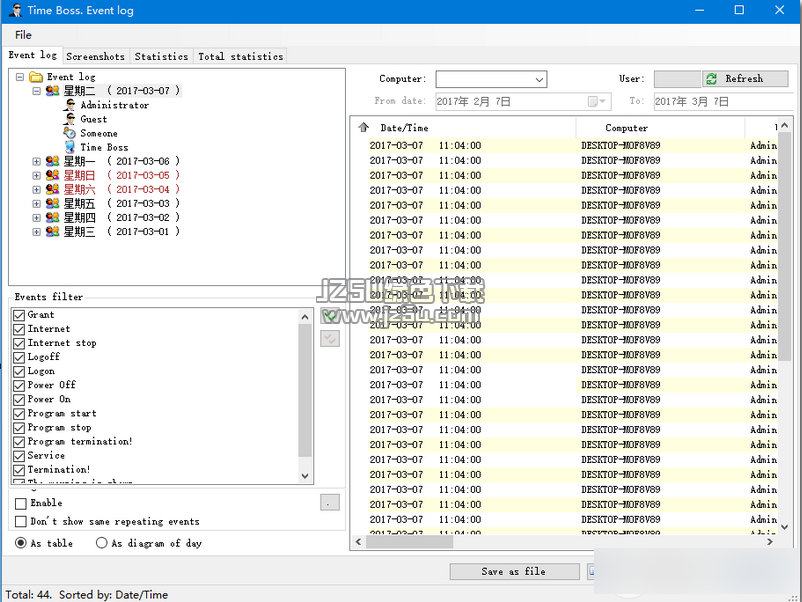Click events filter list scroll down arrow
This screenshot has height=602, width=802.
(305, 476)
